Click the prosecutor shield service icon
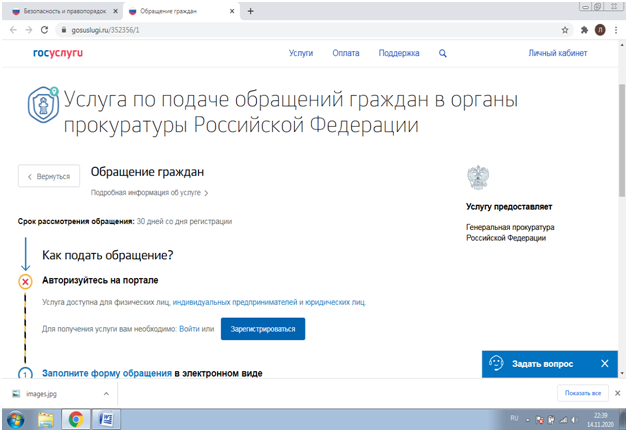 (x=43, y=104)
